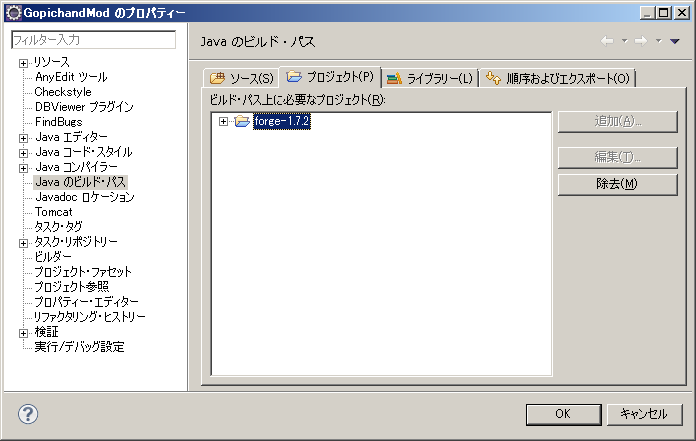The height and width of the screenshot is (441, 696).
Task: Switch to the ソース(S) tab
Action: [x=241, y=79]
